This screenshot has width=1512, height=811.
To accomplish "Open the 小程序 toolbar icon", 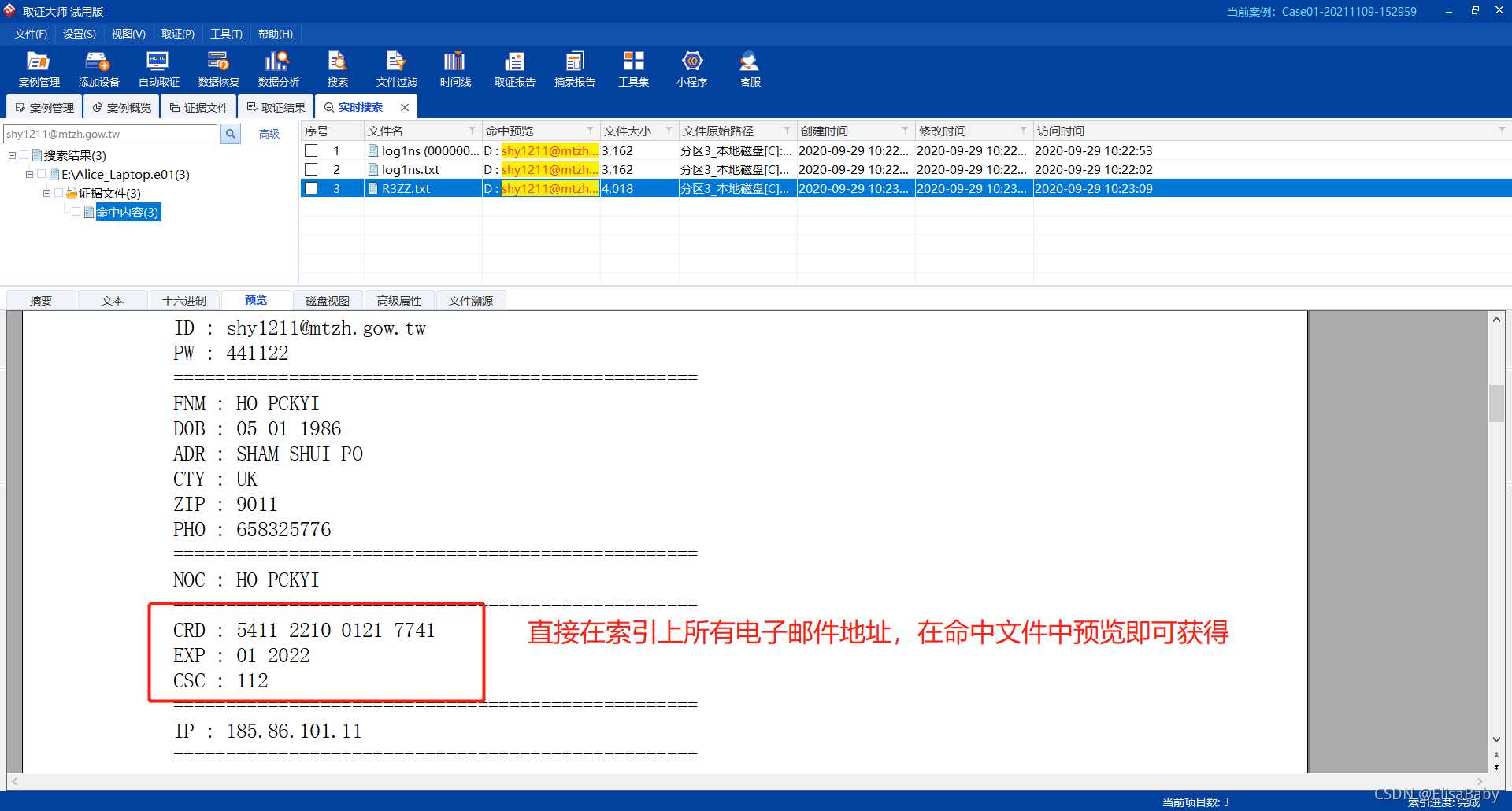I will [x=691, y=69].
